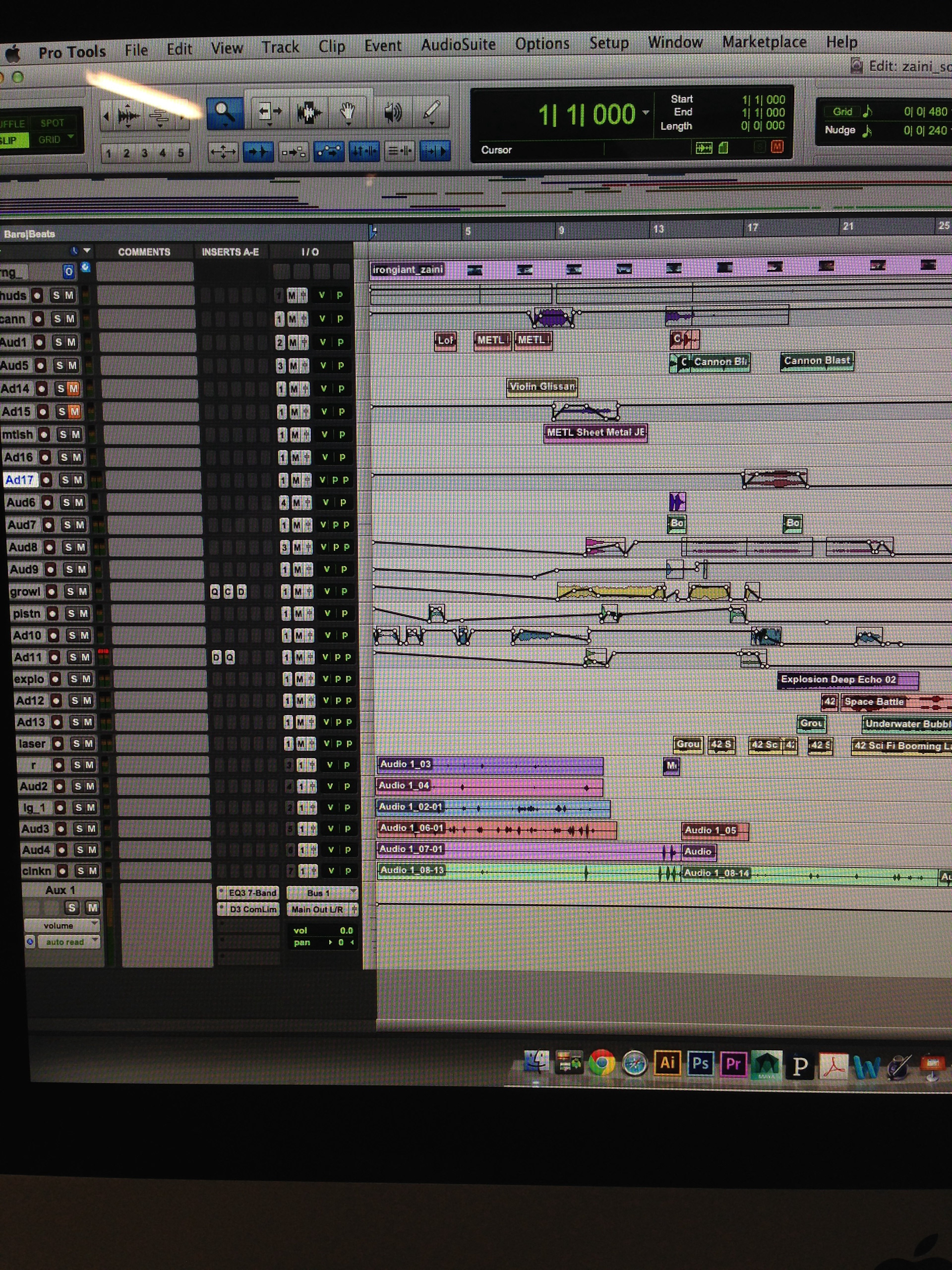Viewport: 952px width, 1270px height.
Task: Click the D insert on the Ad11 track
Action: [x=216, y=657]
